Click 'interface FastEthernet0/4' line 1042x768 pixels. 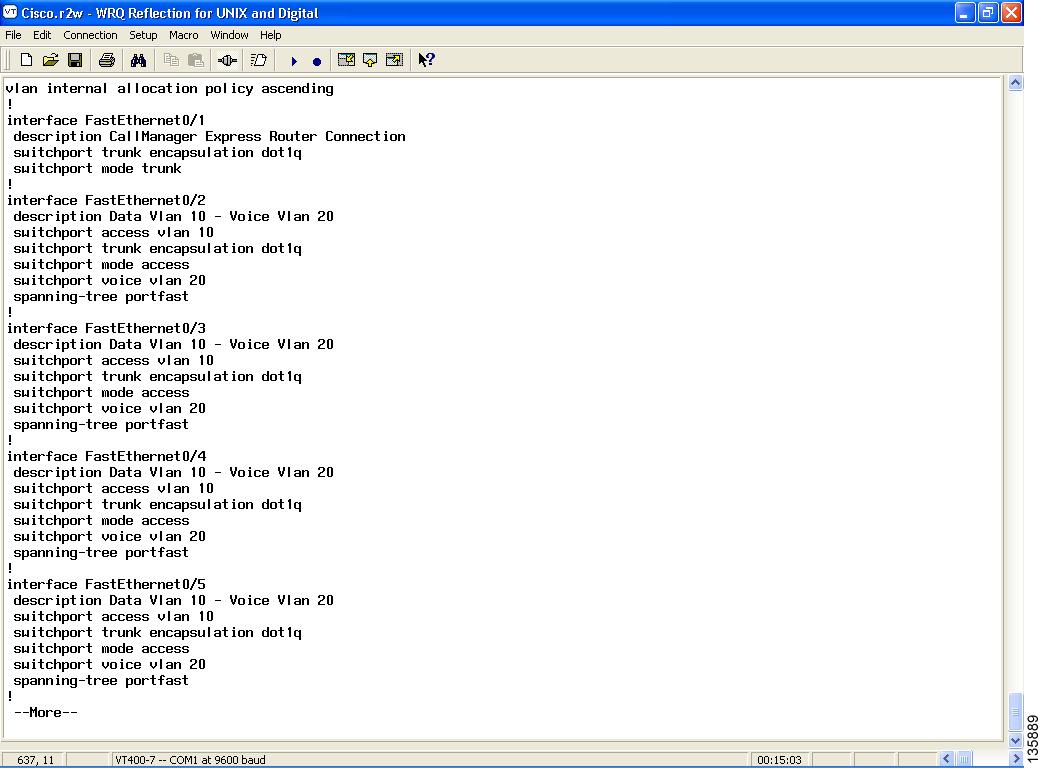(106, 456)
